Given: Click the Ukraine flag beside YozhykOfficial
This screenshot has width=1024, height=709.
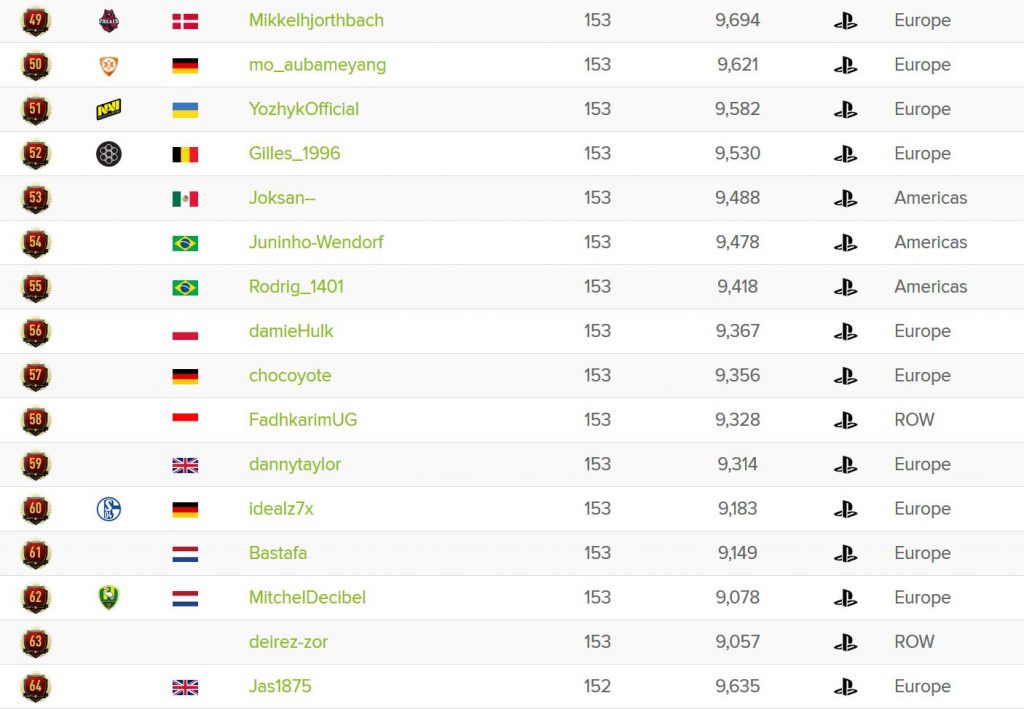Looking at the screenshot, I should tap(185, 110).
